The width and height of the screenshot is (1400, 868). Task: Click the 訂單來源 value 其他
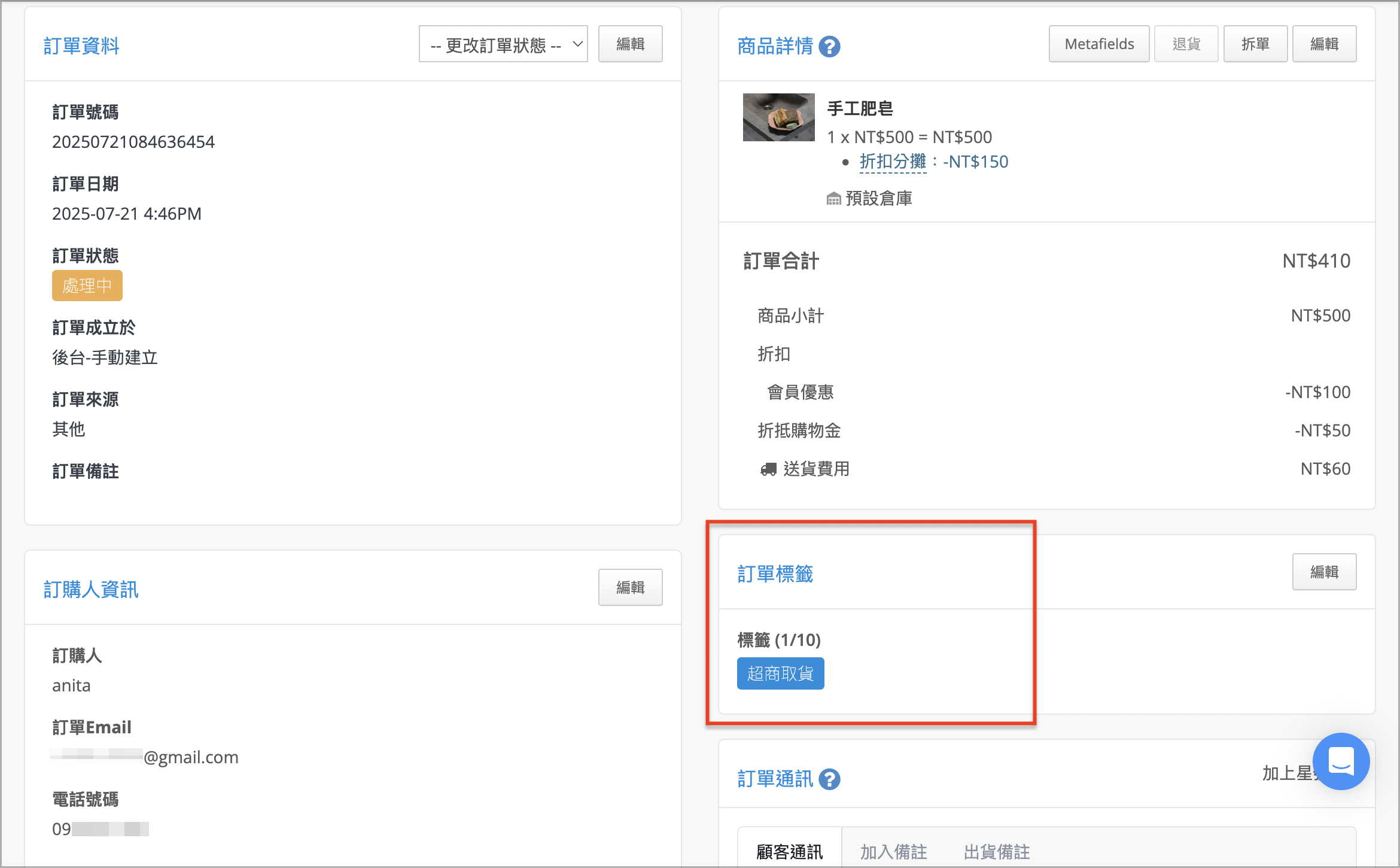(69, 430)
